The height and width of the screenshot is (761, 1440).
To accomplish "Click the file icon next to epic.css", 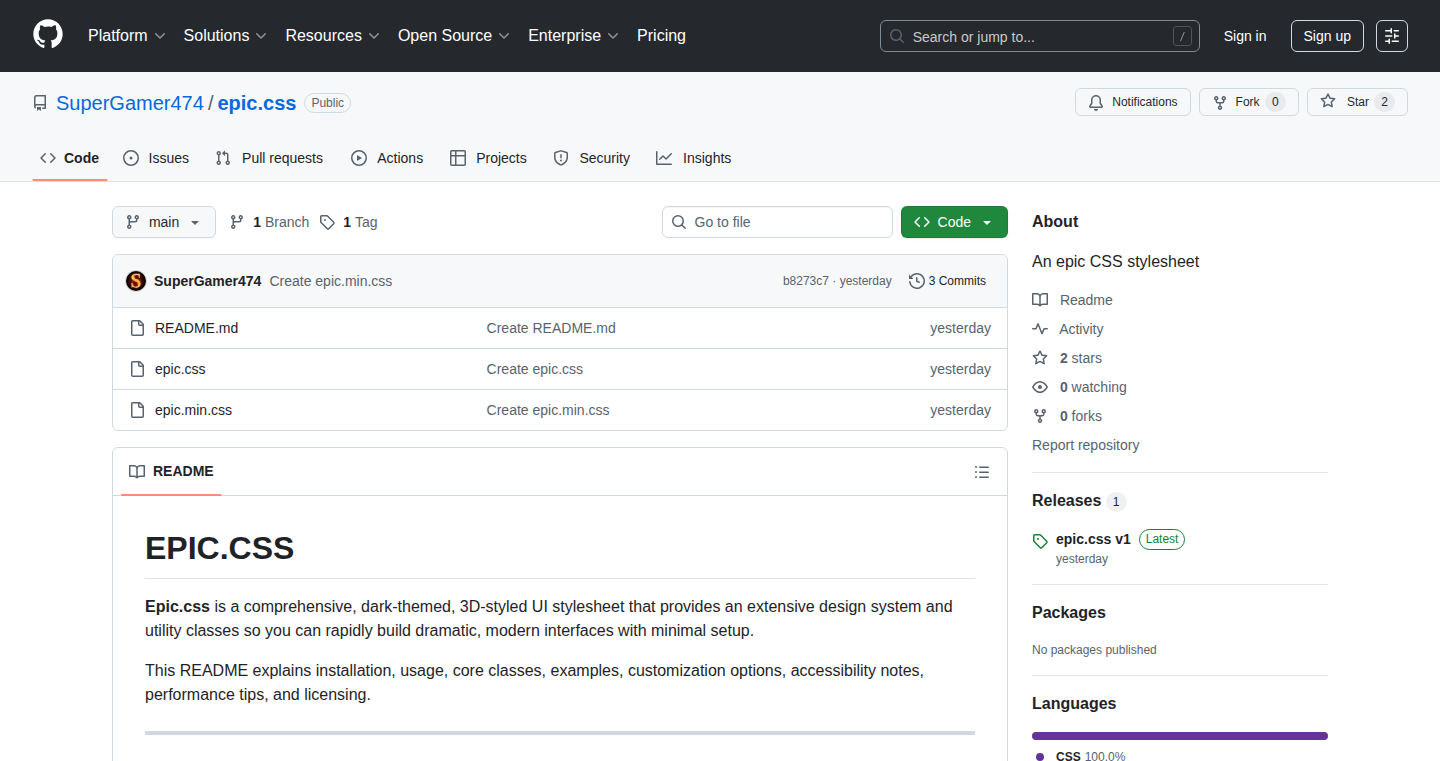I will tap(138, 369).
